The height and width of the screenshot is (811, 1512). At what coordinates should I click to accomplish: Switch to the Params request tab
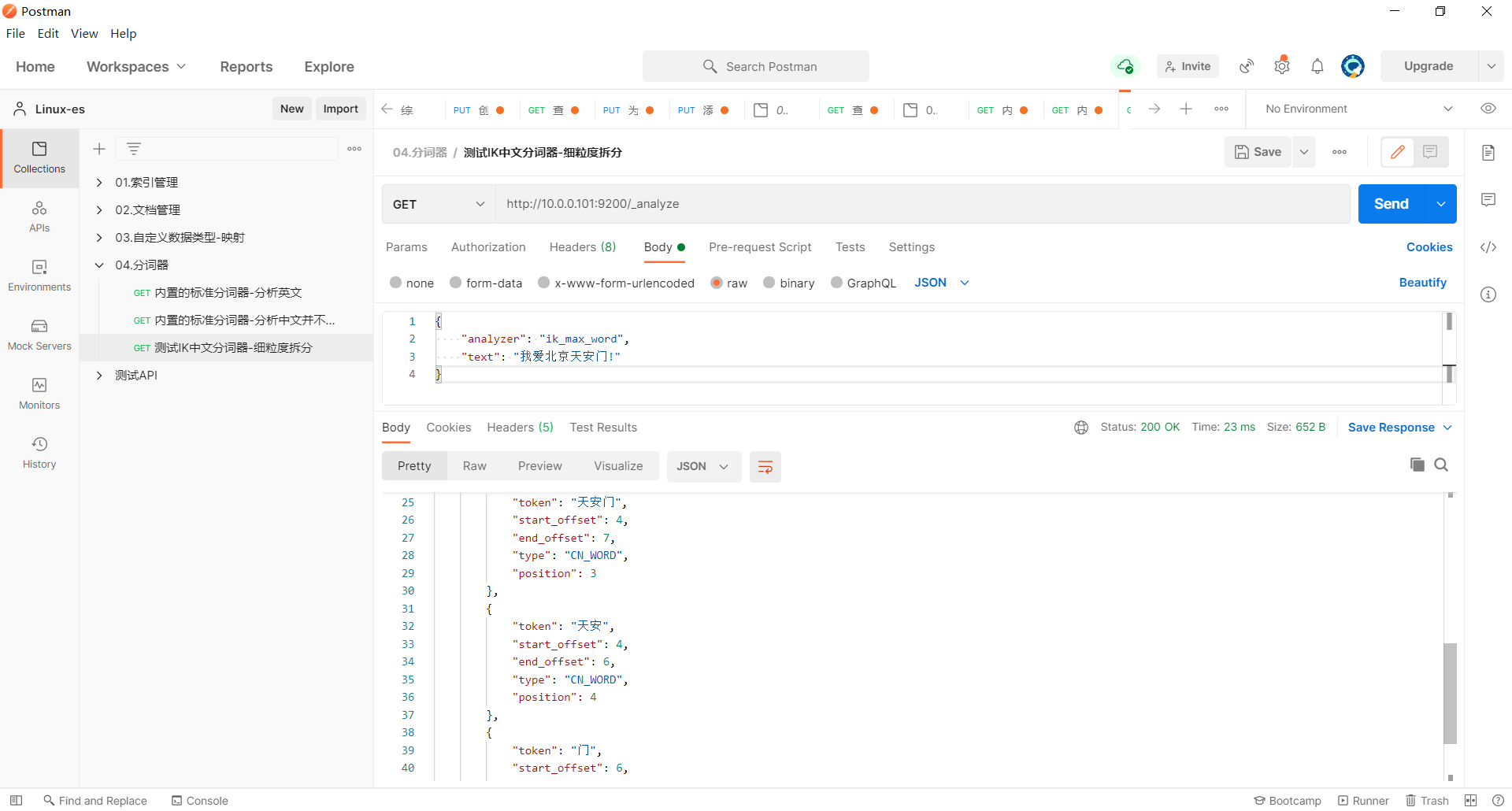coord(406,247)
